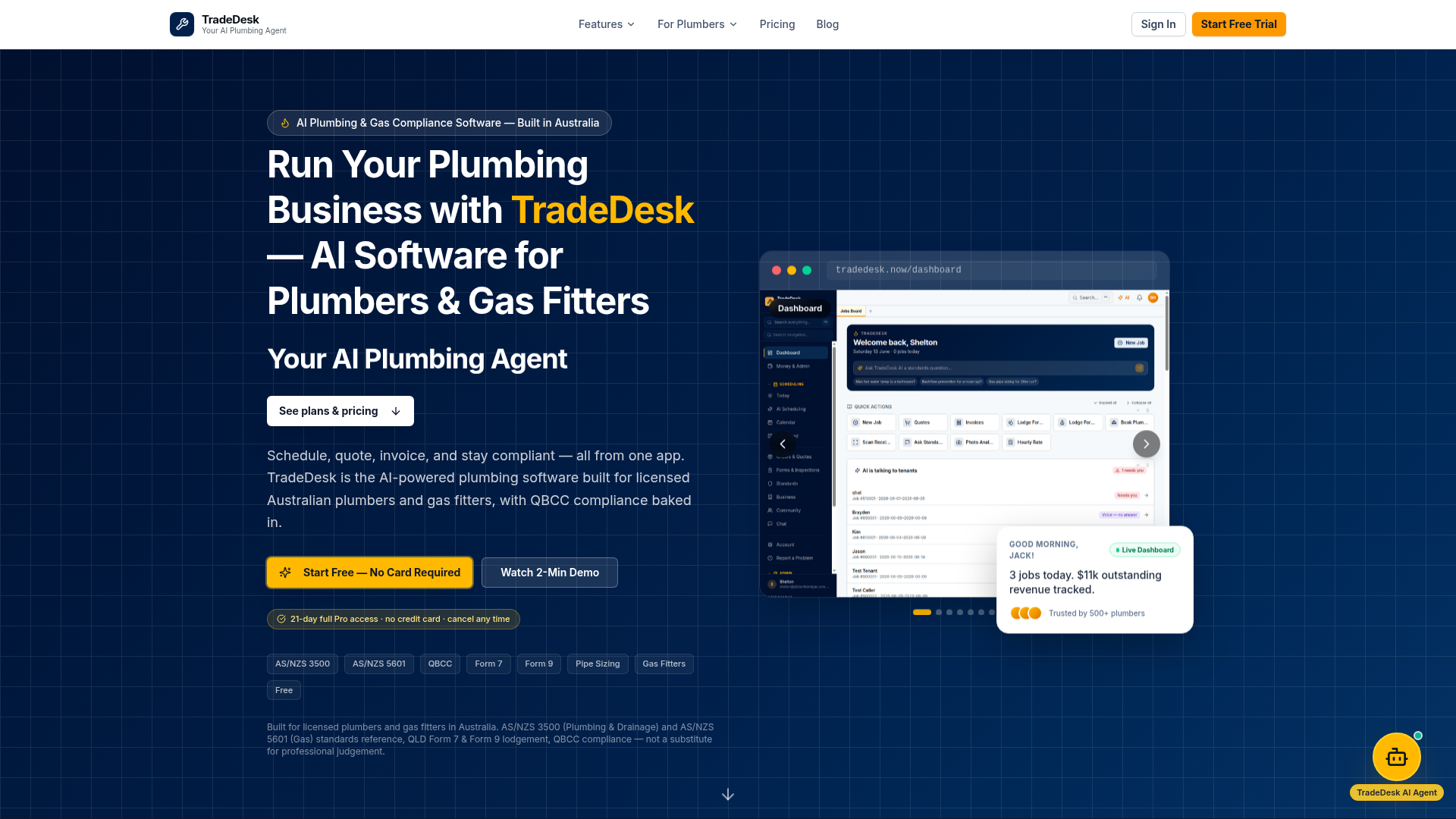Click the Ask Standards quick action in preview
Image resolution: width=1456 pixels, height=819 pixels.
[923, 442]
